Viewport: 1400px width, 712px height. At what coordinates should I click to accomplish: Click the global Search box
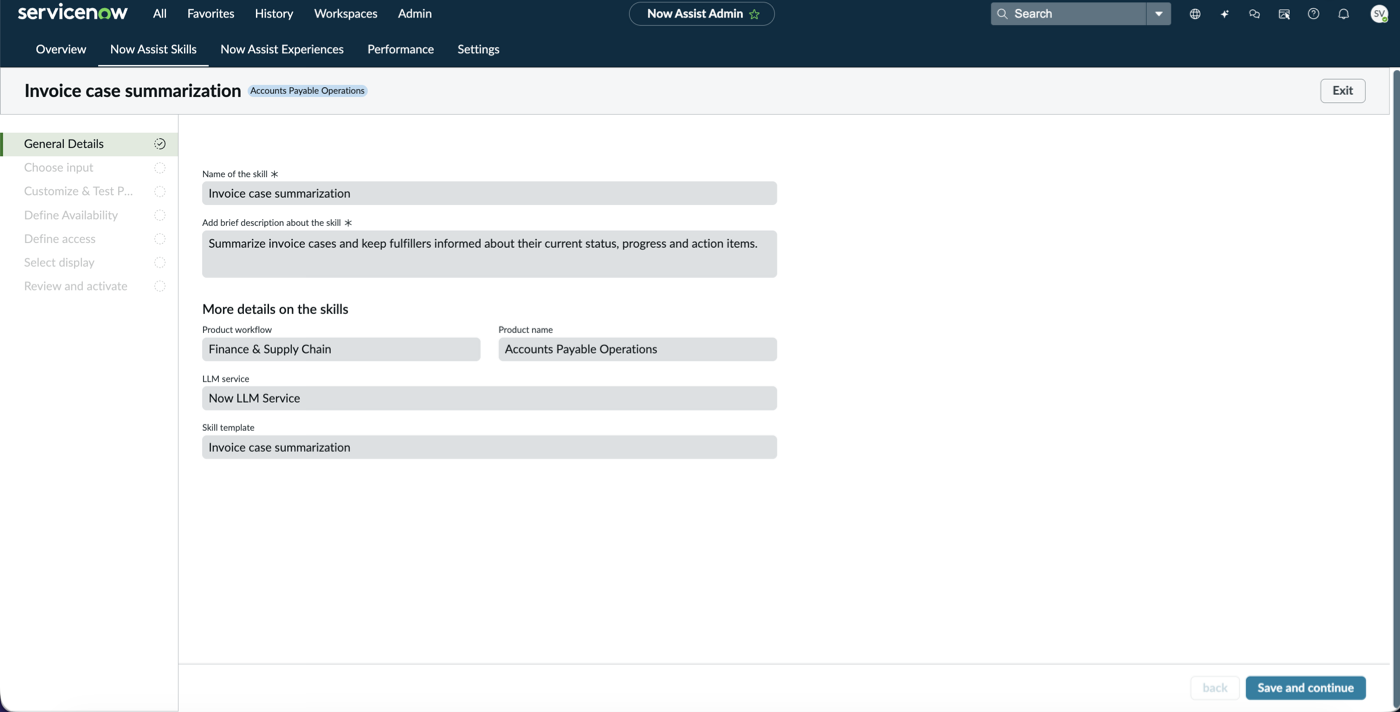point(1068,14)
